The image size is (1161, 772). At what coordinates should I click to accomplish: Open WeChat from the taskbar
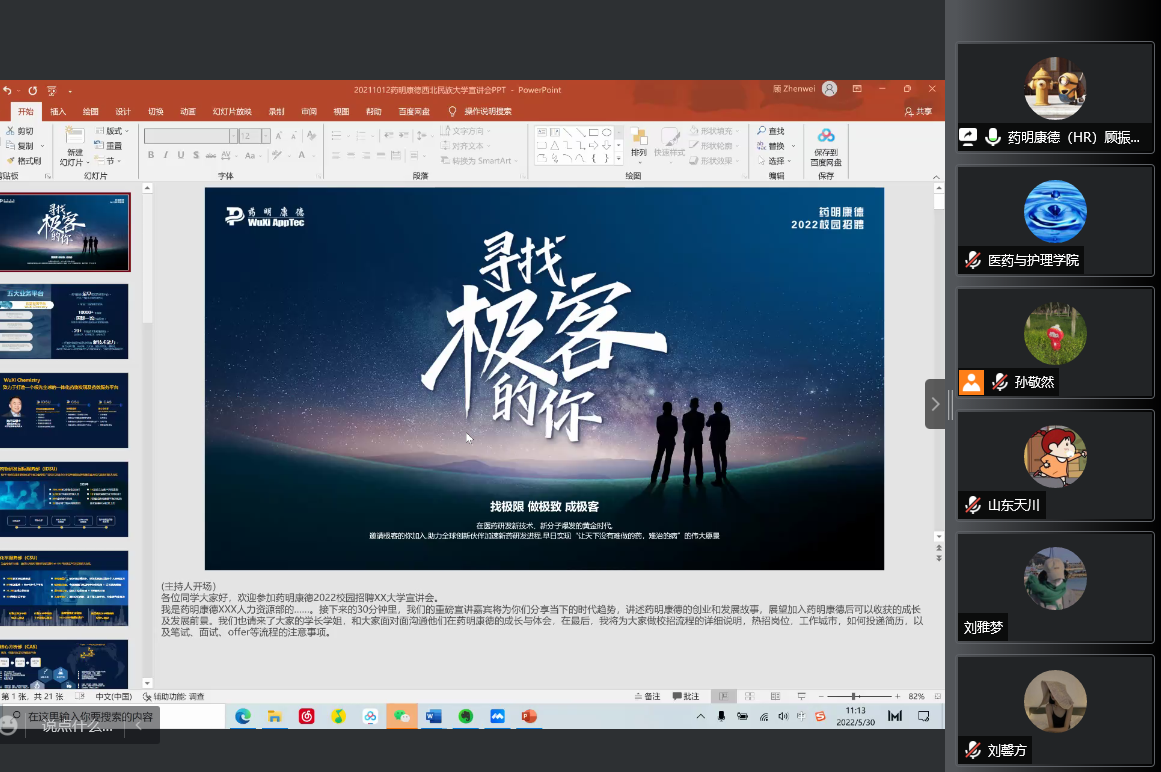pos(402,716)
